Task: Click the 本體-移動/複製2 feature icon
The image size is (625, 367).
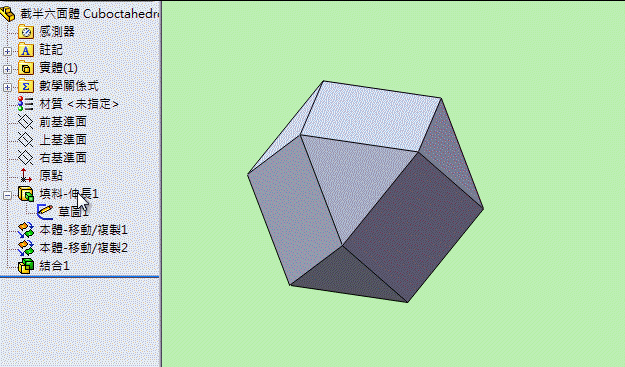Action: point(26,248)
